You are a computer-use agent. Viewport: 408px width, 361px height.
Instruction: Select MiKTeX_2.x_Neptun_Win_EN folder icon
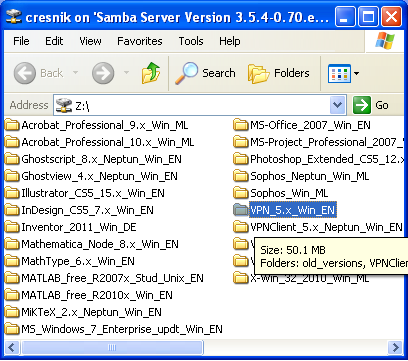pos(12,312)
